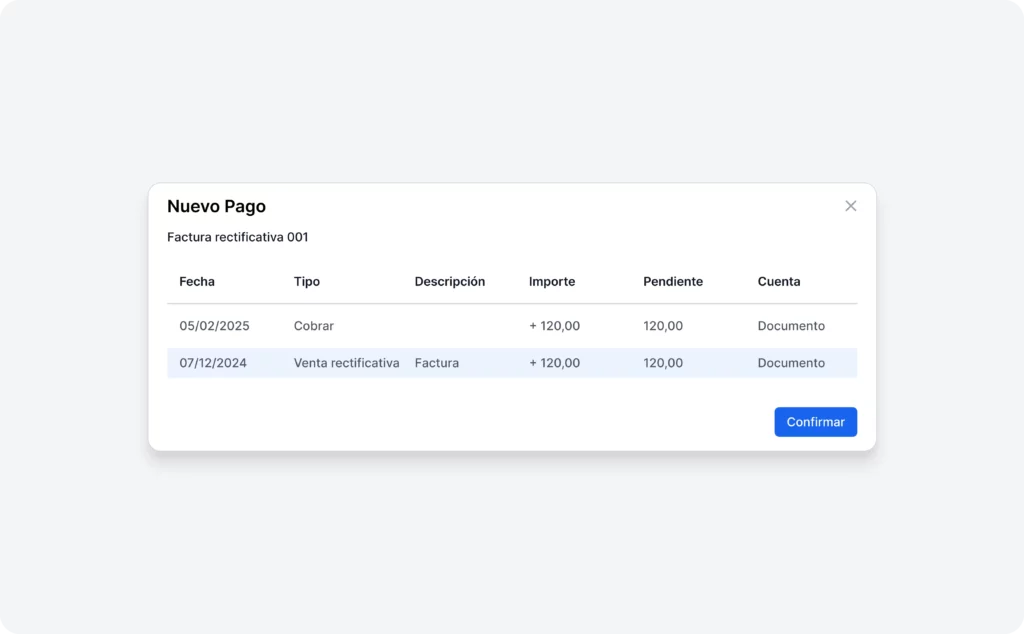Viewport: 1024px width, 634px height.
Task: Click the Factura rectificativa 001 subtitle
Action: pos(238,237)
